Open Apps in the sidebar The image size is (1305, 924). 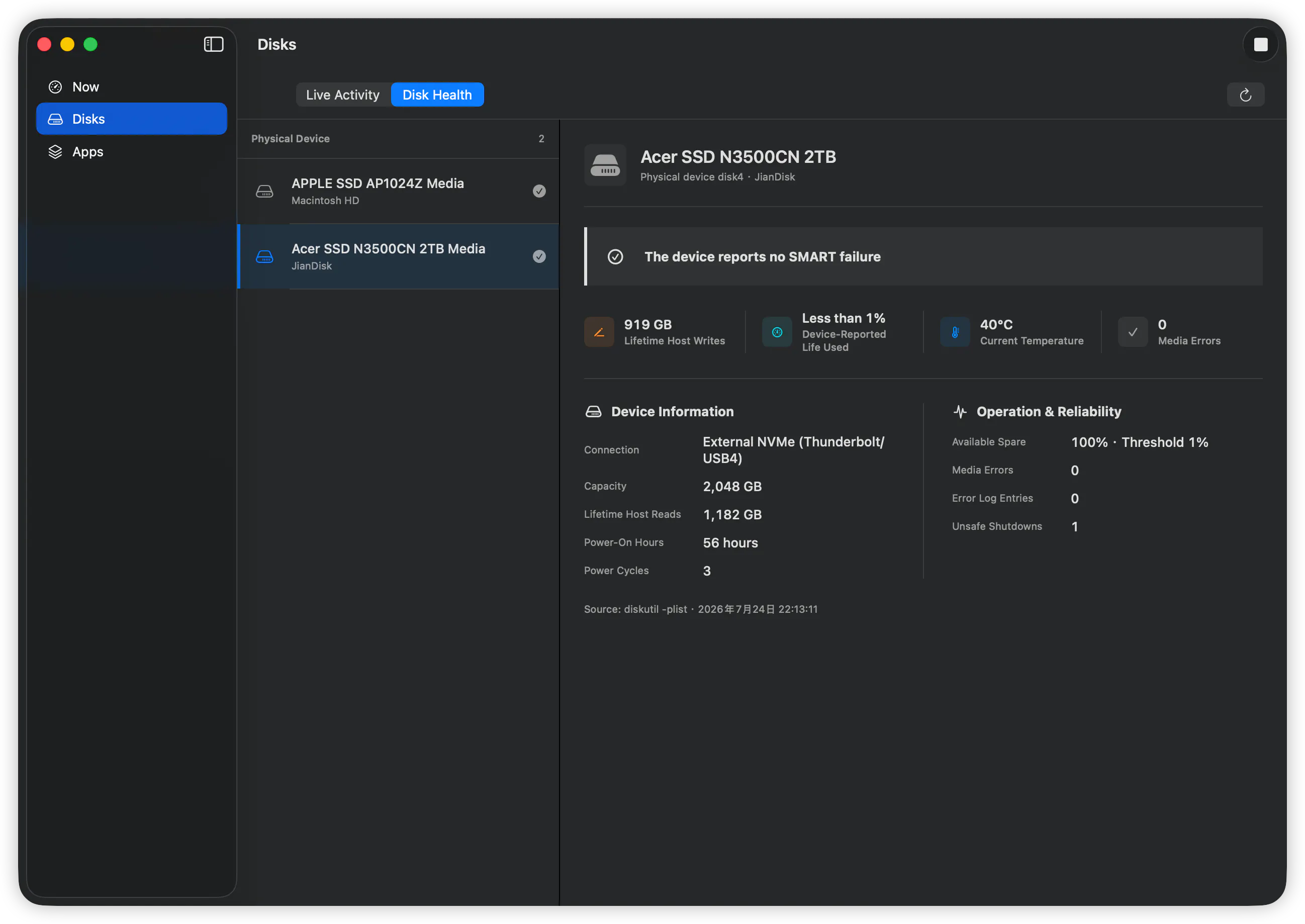[x=131, y=151]
